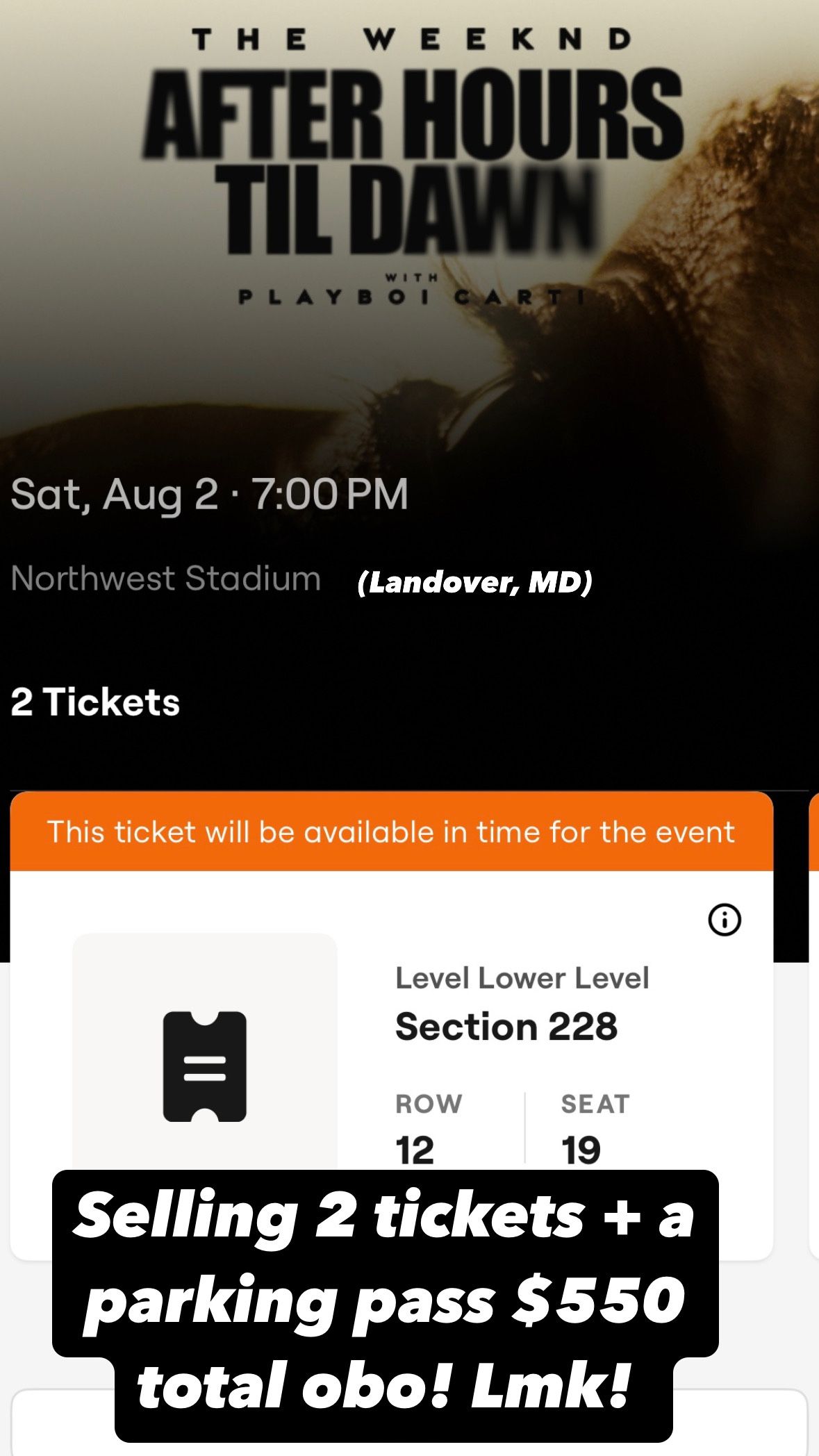Click the After Hours Til Dawn title

pos(413,161)
